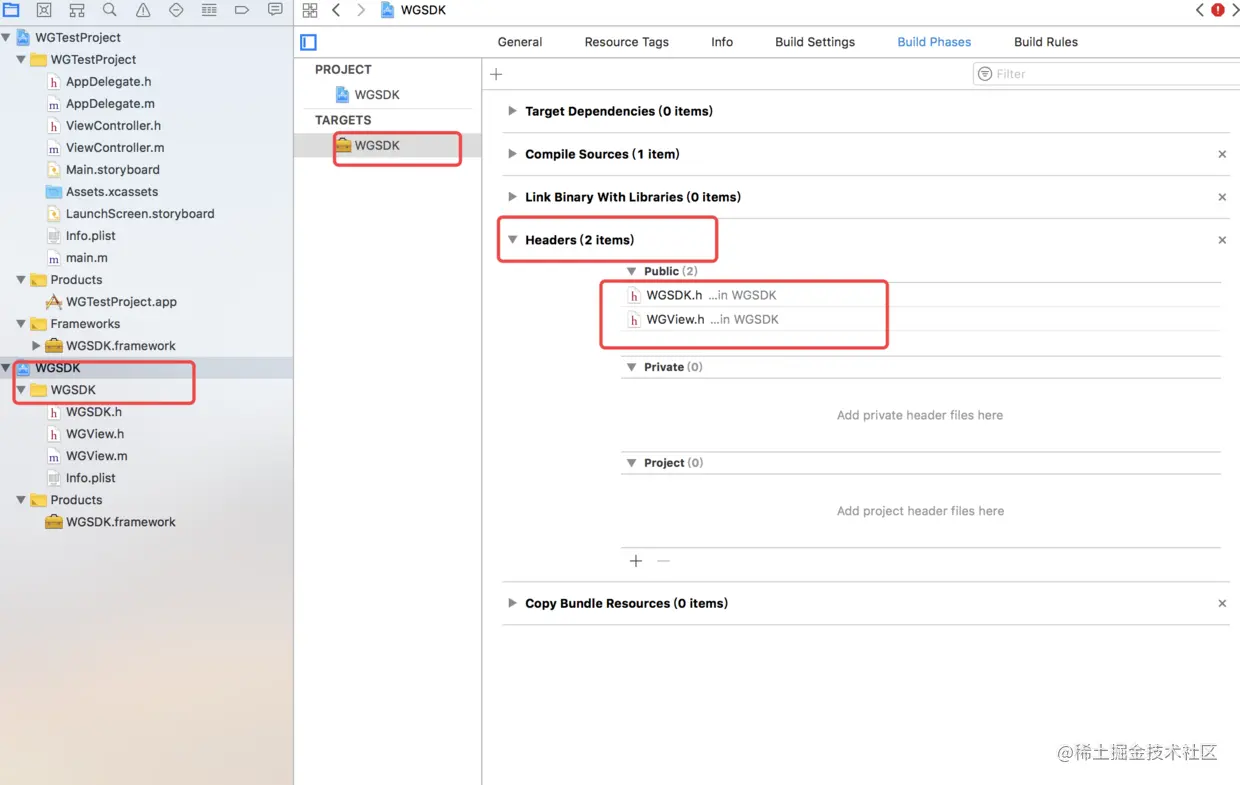Open the Issue navigator warning icon
This screenshot has height=785, width=1240.
point(143,10)
